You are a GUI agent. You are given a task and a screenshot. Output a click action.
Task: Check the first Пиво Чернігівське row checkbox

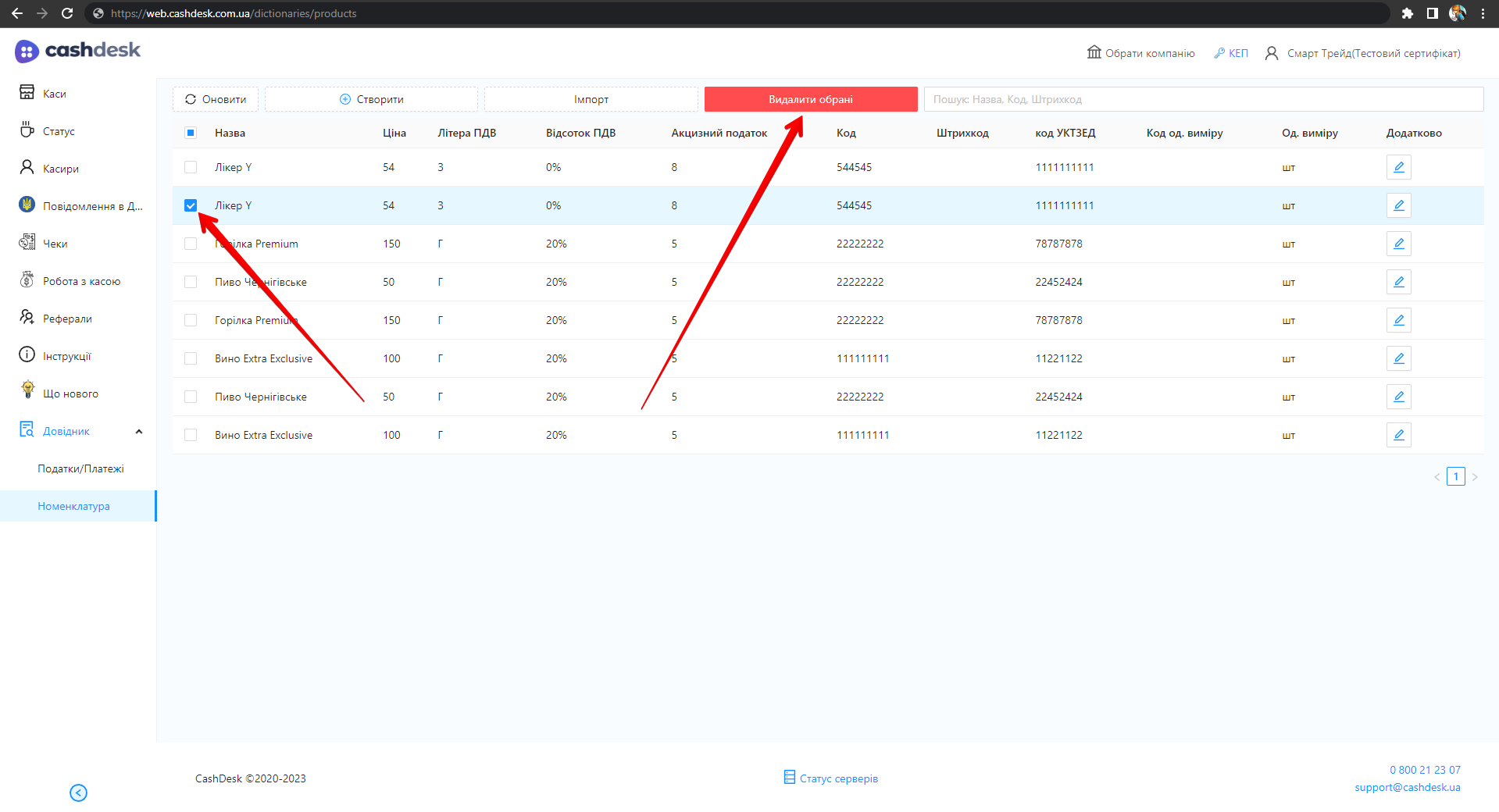coord(191,282)
